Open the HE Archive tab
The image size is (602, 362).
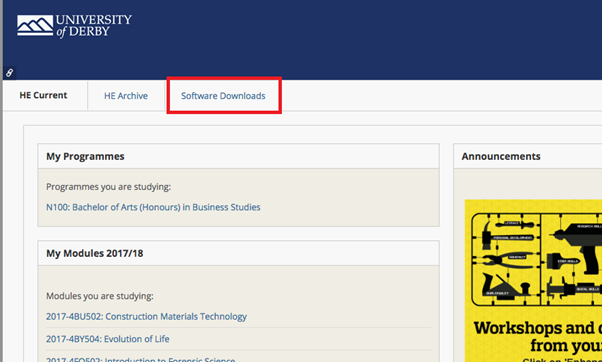coord(126,96)
